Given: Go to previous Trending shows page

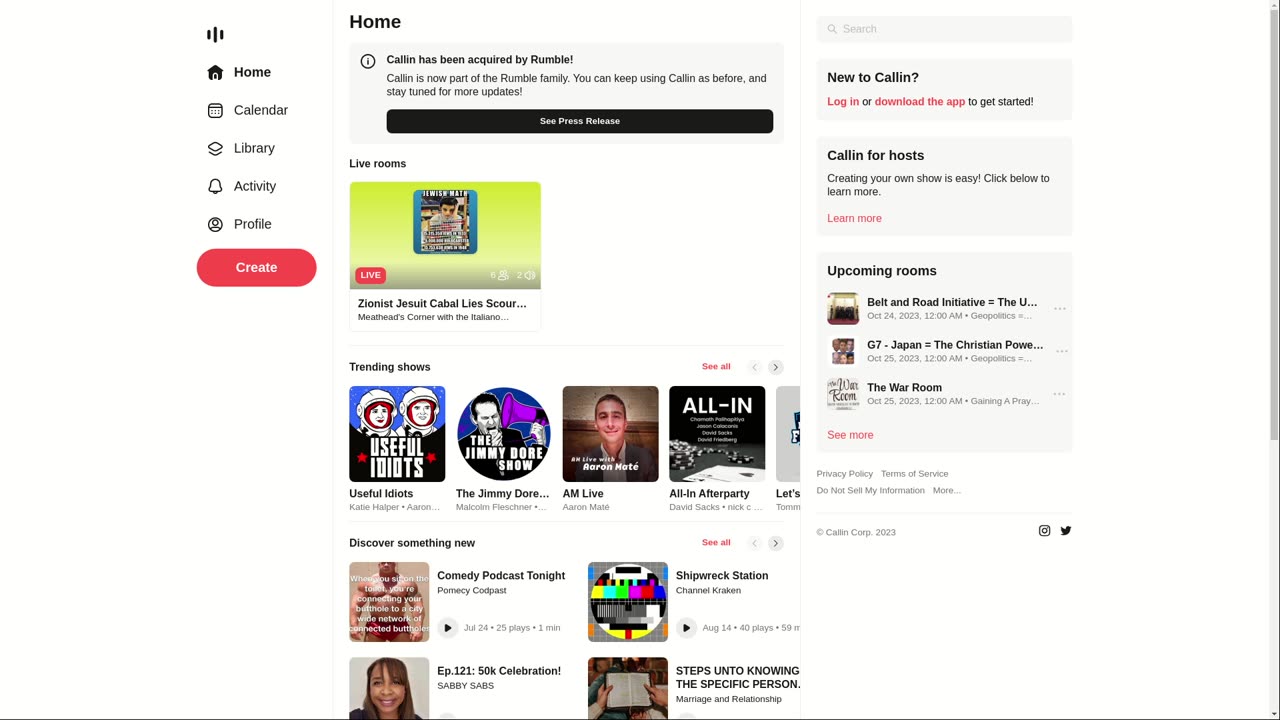Looking at the screenshot, I should (755, 367).
